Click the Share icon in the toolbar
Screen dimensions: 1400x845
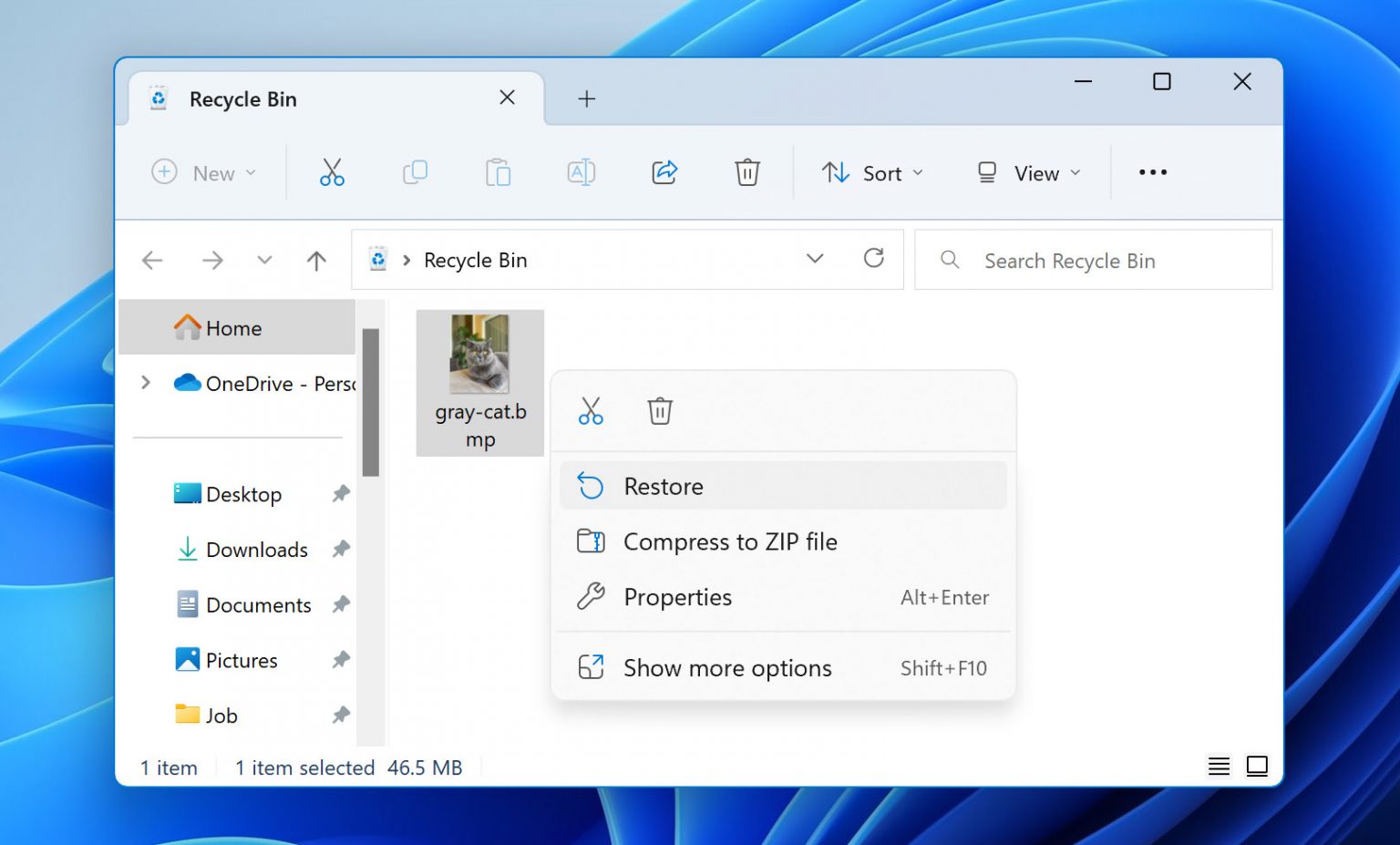[664, 172]
